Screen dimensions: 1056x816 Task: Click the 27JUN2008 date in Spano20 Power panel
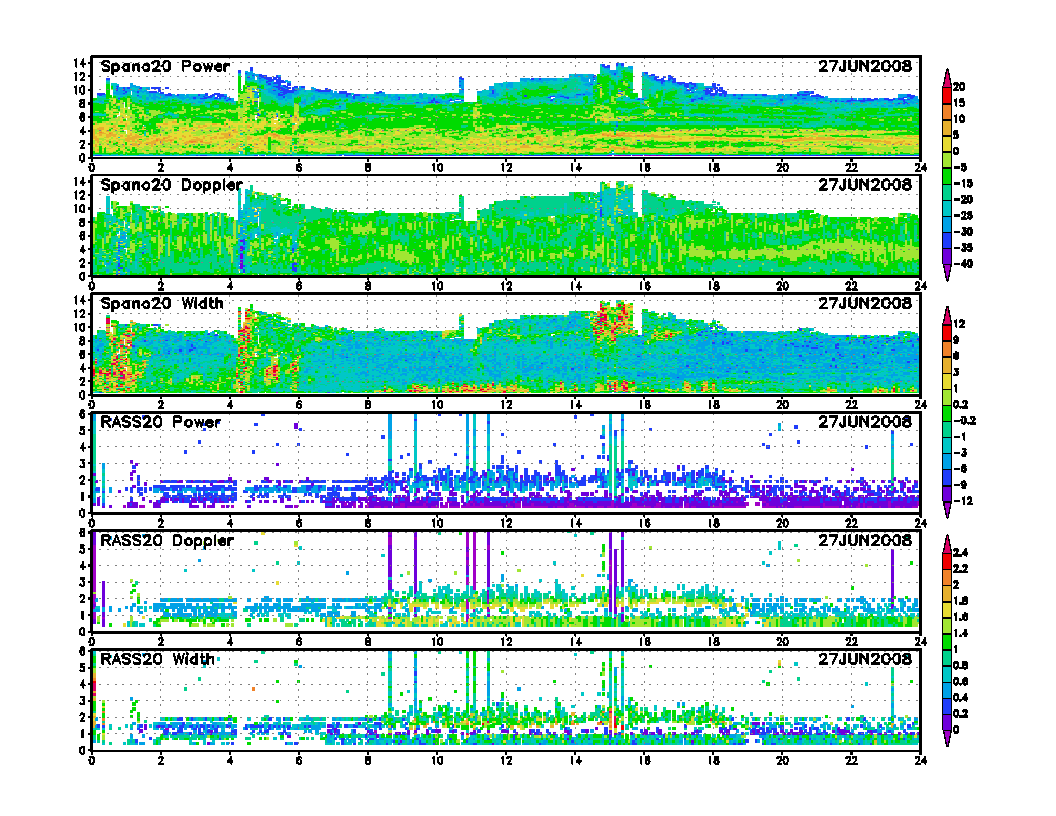865,66
